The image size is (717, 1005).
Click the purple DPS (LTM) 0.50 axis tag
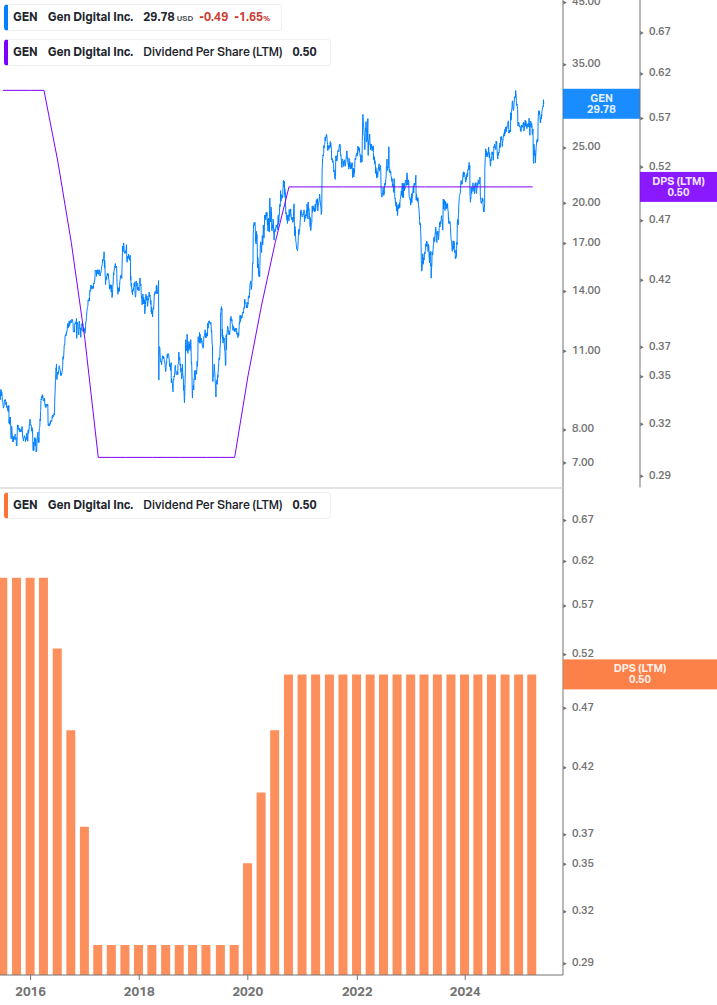click(678, 187)
